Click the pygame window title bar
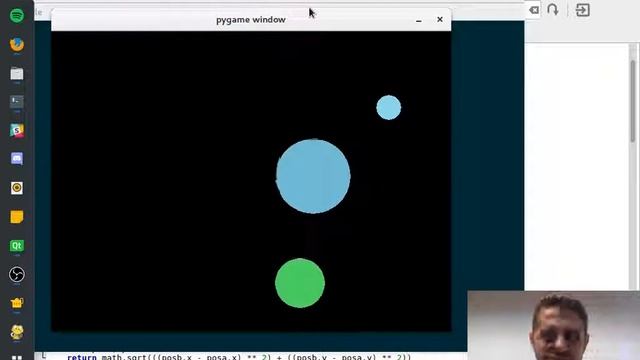This screenshot has width=640, height=360. pyautogui.click(x=251, y=20)
